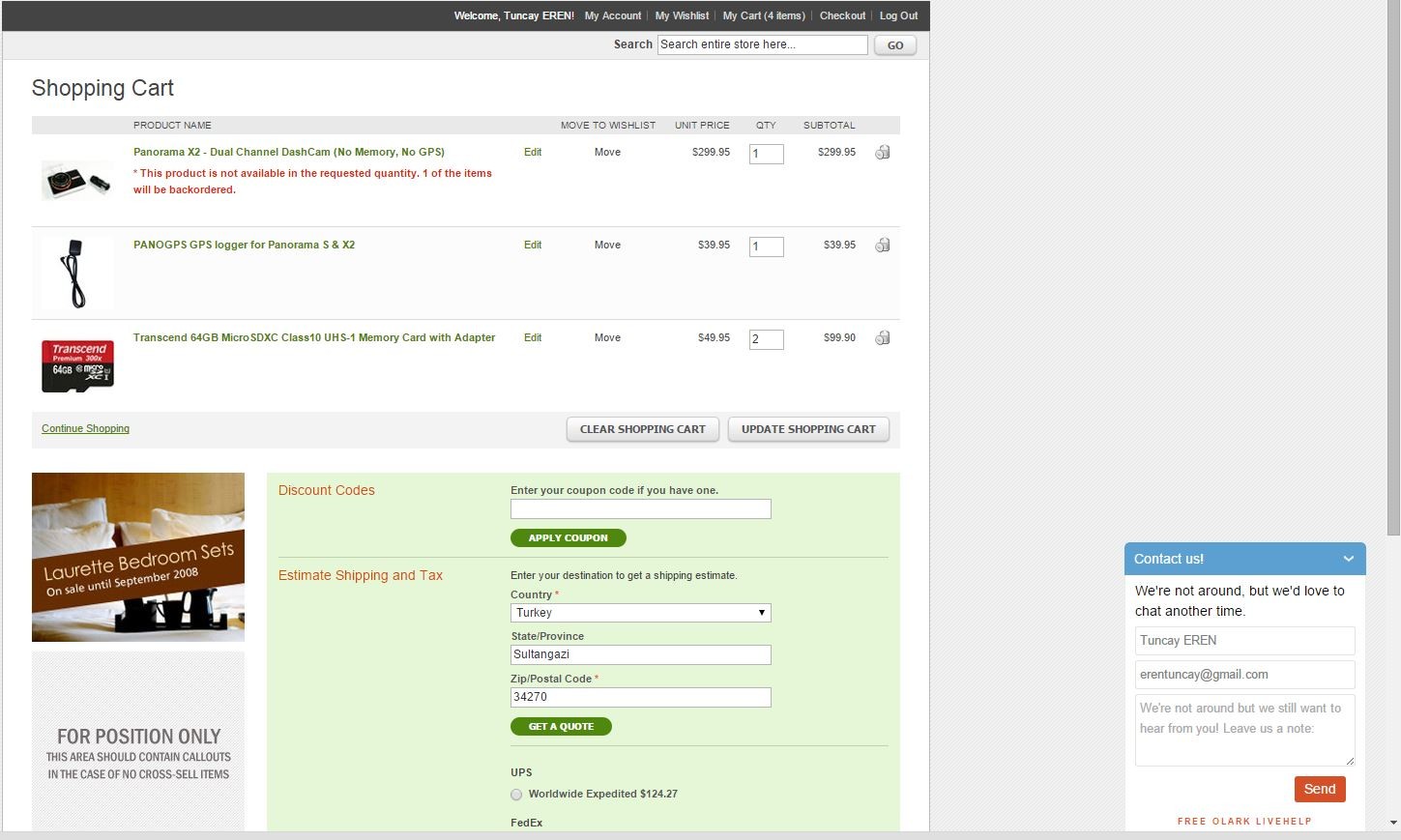Move Panorama X2 DashCam to wishlist
Image resolution: width=1401 pixels, height=840 pixels.
click(607, 152)
